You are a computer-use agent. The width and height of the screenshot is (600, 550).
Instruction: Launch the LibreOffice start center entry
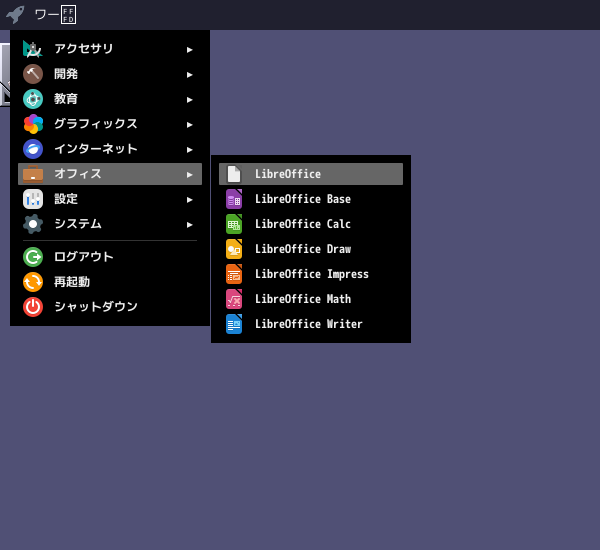click(311, 174)
